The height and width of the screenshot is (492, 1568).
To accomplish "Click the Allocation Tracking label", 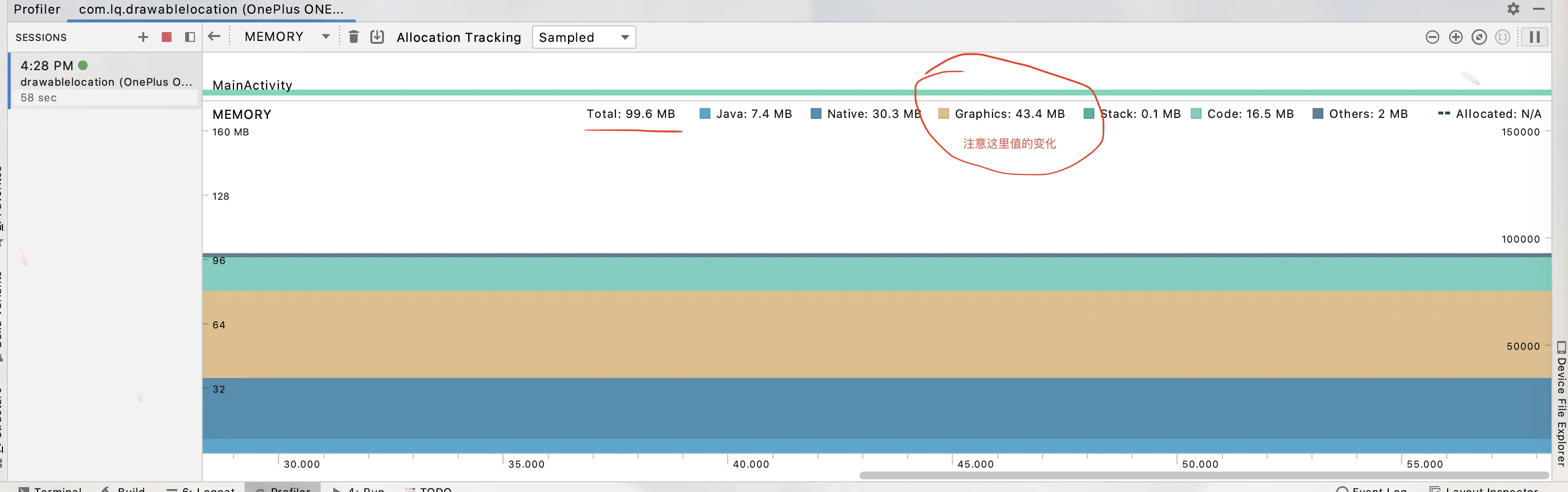I will coord(459,37).
